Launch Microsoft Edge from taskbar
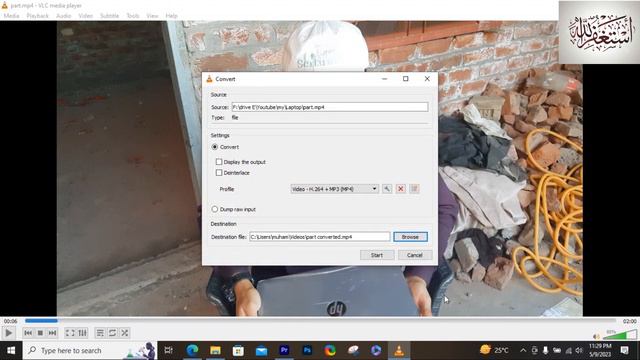The height and width of the screenshot is (360, 640). point(192,351)
